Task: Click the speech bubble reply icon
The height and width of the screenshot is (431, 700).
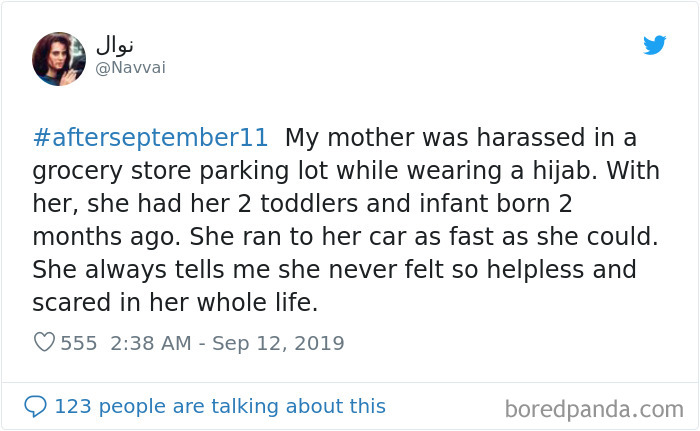Action: point(35,406)
